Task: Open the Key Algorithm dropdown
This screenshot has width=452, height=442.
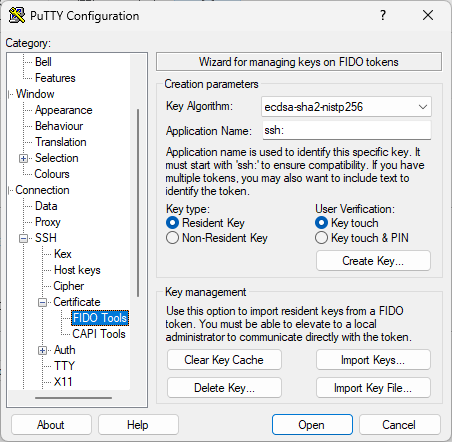Action: 346,107
